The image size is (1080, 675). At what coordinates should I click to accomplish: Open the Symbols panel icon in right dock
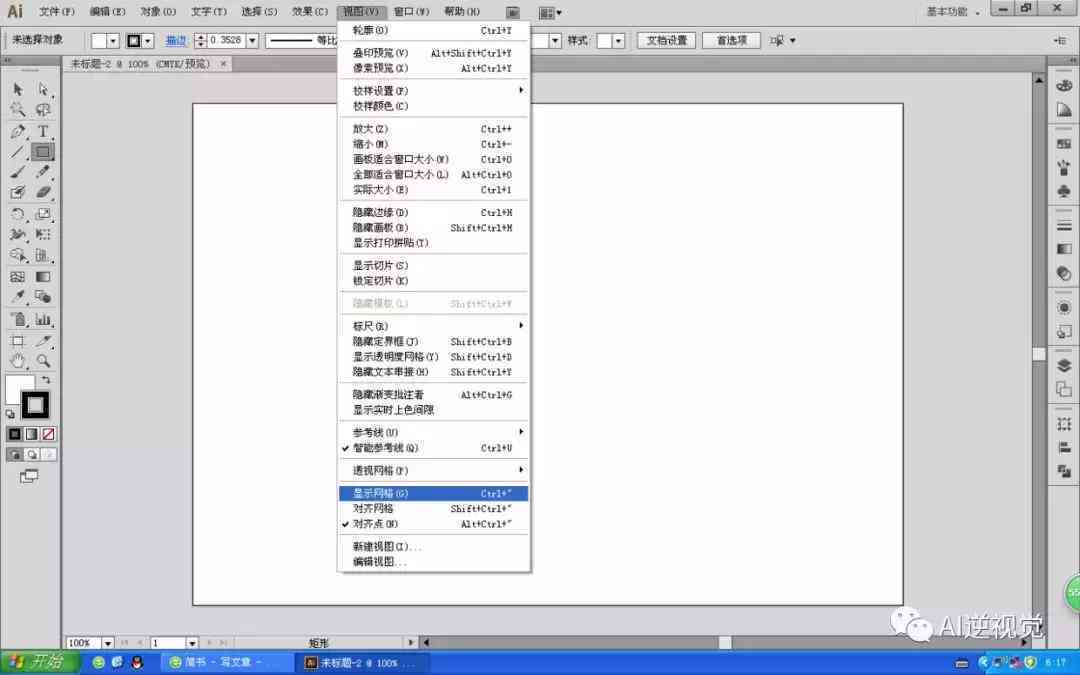point(1064,191)
